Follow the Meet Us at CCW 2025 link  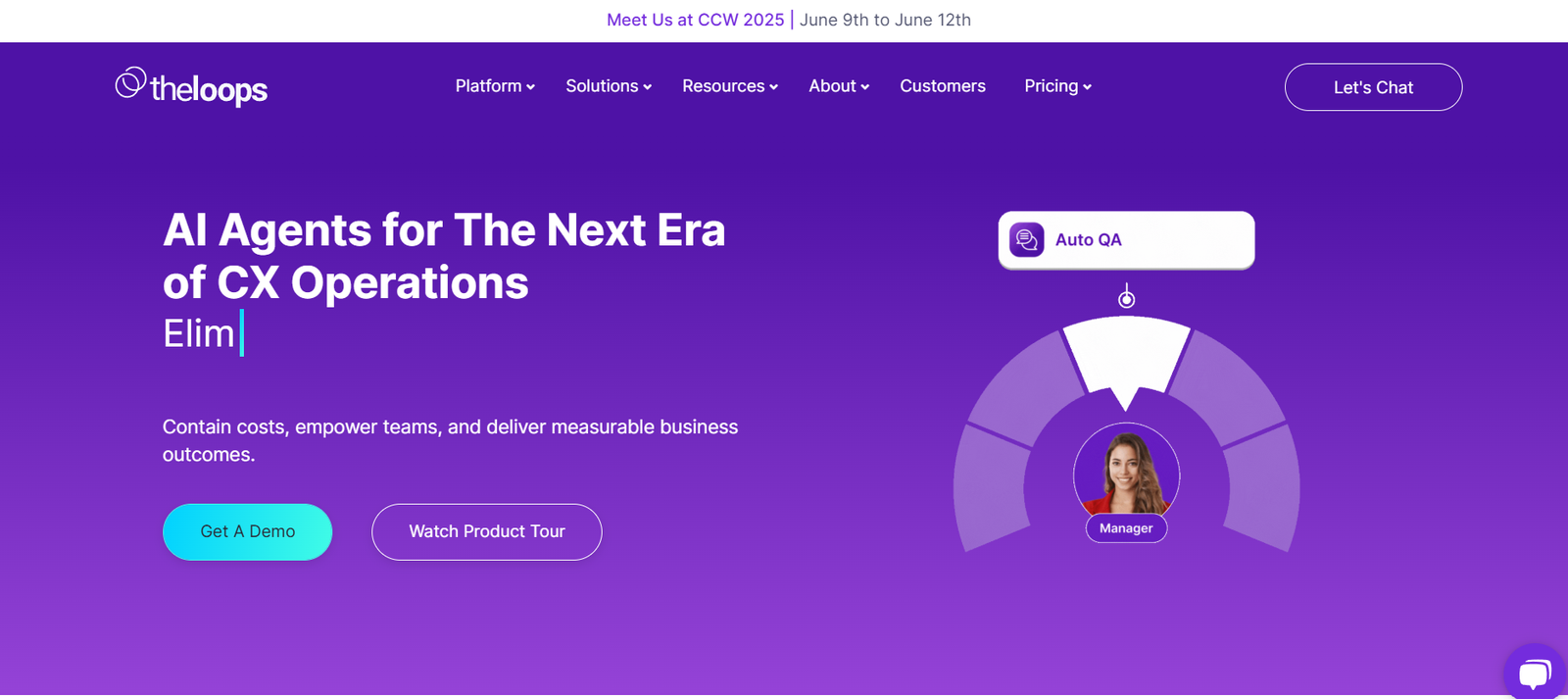coord(695,20)
